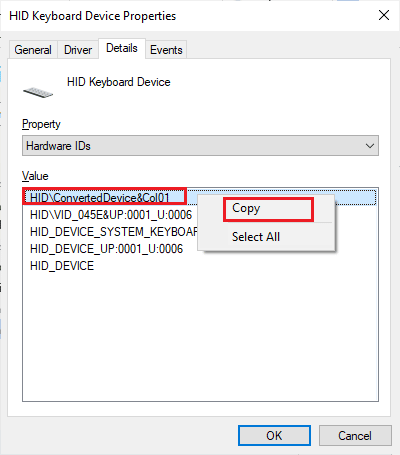The width and height of the screenshot is (400, 455).
Task: Select the HID_DEVICE_SYSTEM_KEYBOARD entry
Action: tap(114, 232)
